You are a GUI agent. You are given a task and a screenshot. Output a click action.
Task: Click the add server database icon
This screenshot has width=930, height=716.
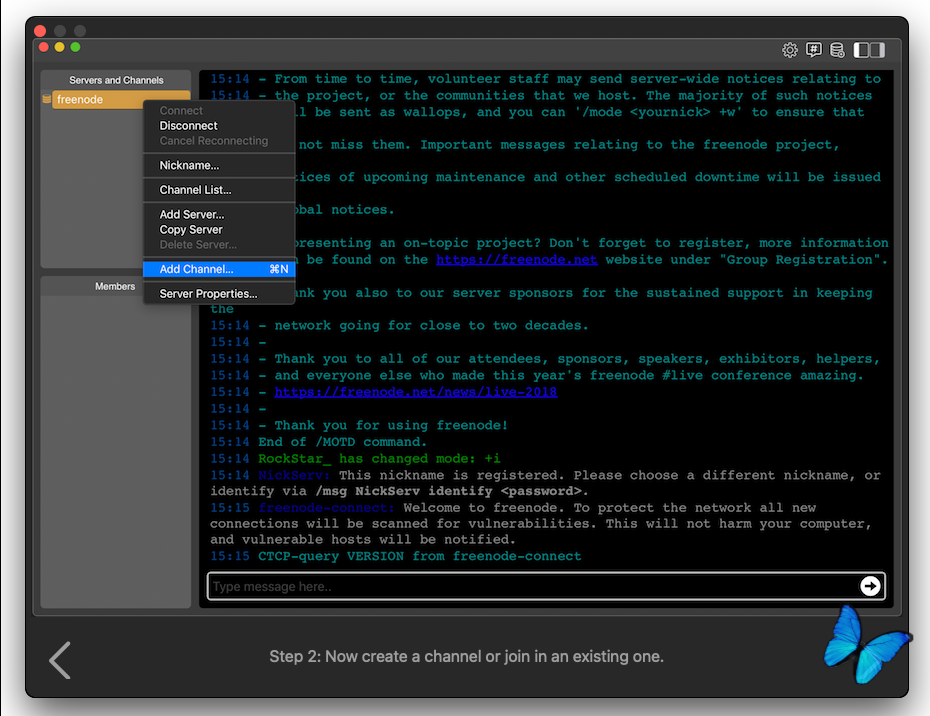(837, 50)
